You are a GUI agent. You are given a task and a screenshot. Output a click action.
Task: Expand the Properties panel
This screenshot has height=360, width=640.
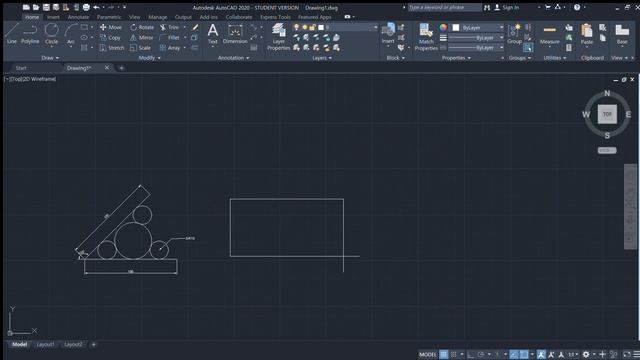pos(456,58)
